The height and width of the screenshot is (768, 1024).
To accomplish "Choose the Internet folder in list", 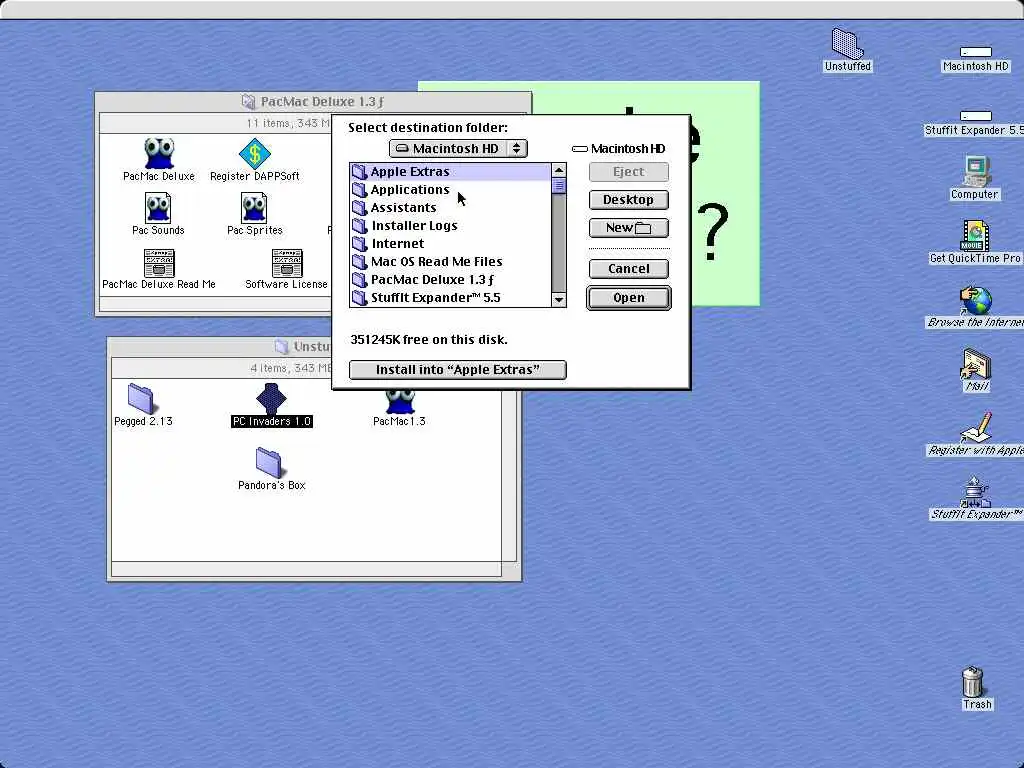I will tap(451, 244).
